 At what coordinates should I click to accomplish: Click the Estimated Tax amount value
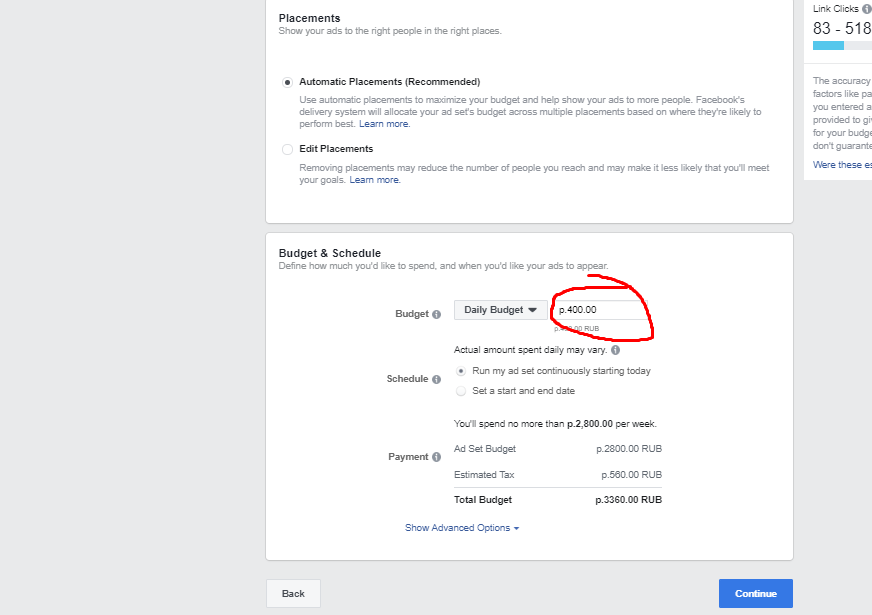[631, 475]
